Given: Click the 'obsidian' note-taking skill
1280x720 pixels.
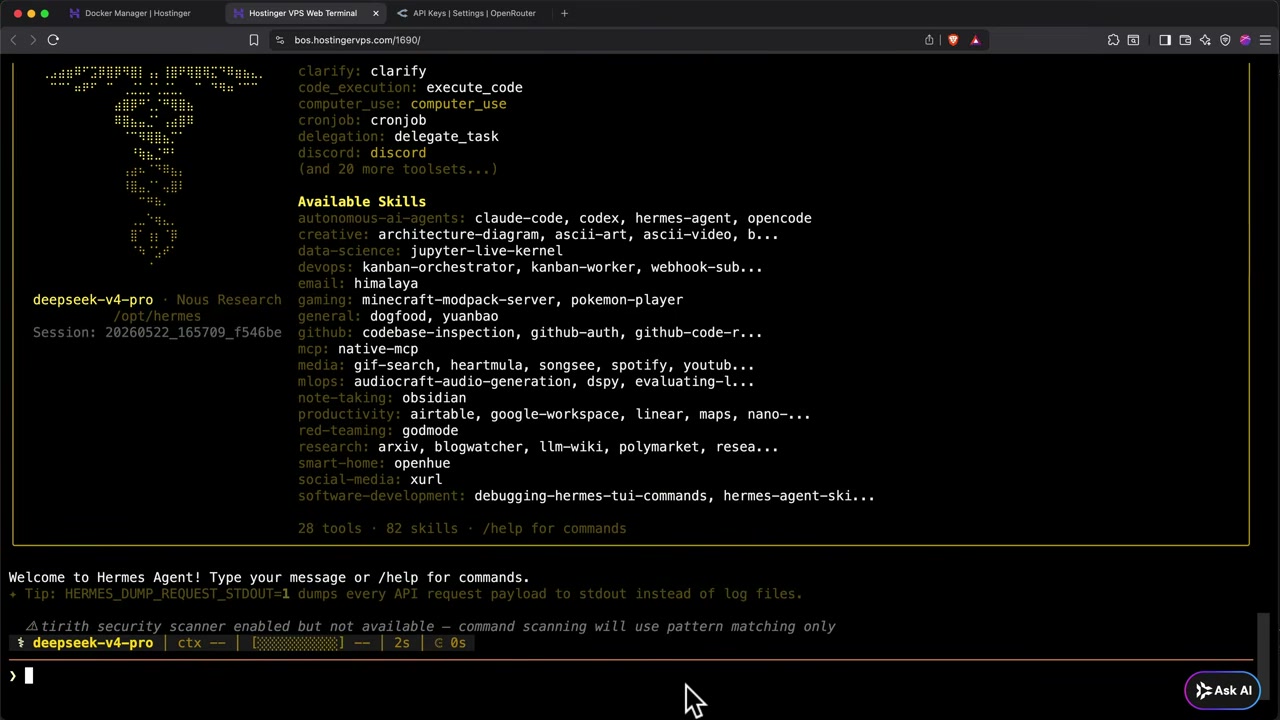Looking at the screenshot, I should tap(434, 398).
